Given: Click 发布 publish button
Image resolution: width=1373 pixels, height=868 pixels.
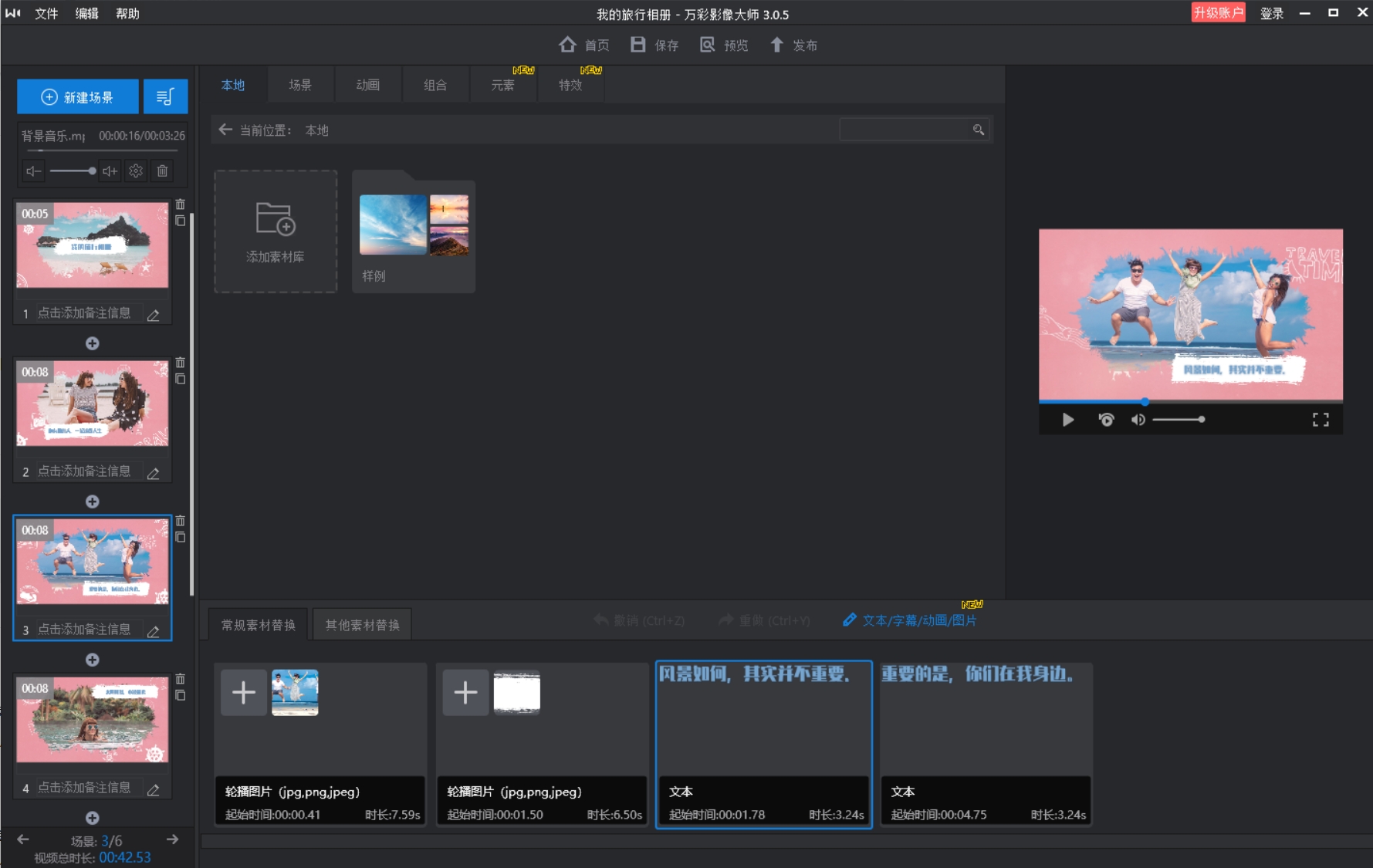Looking at the screenshot, I should coord(793,45).
